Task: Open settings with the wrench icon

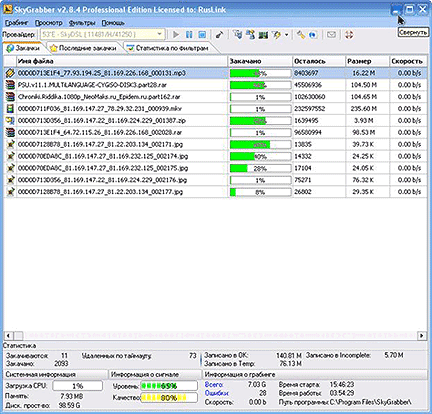Action: [301, 35]
